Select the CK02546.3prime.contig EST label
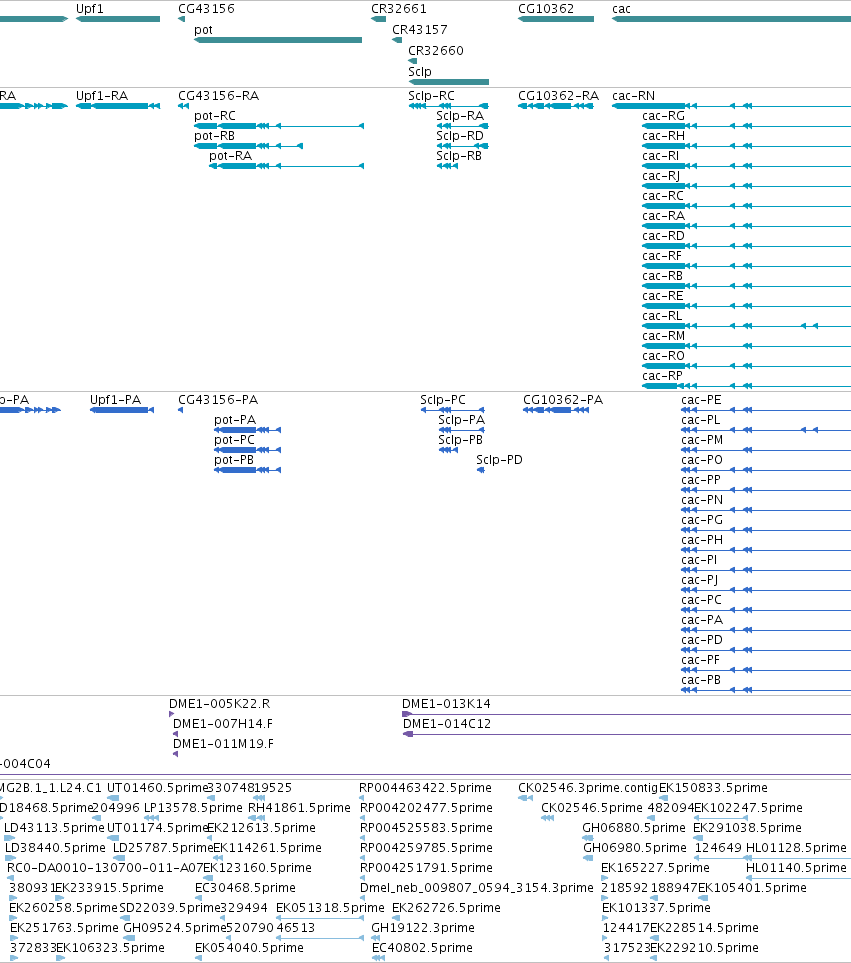The width and height of the screenshot is (851, 963). [x=588, y=788]
